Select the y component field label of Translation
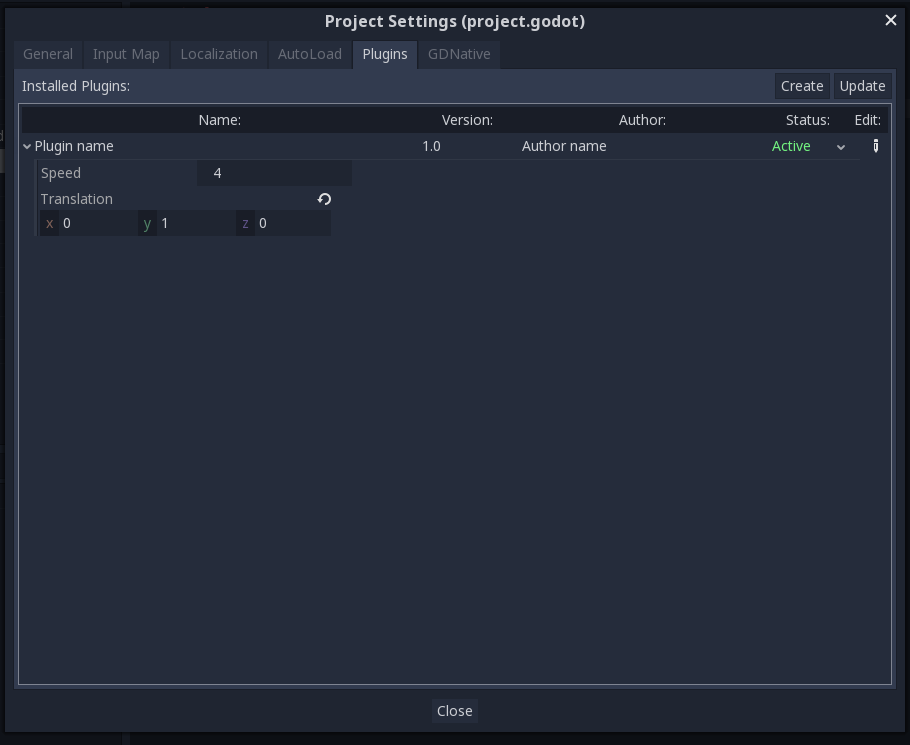The image size is (910, 745). pos(146,223)
